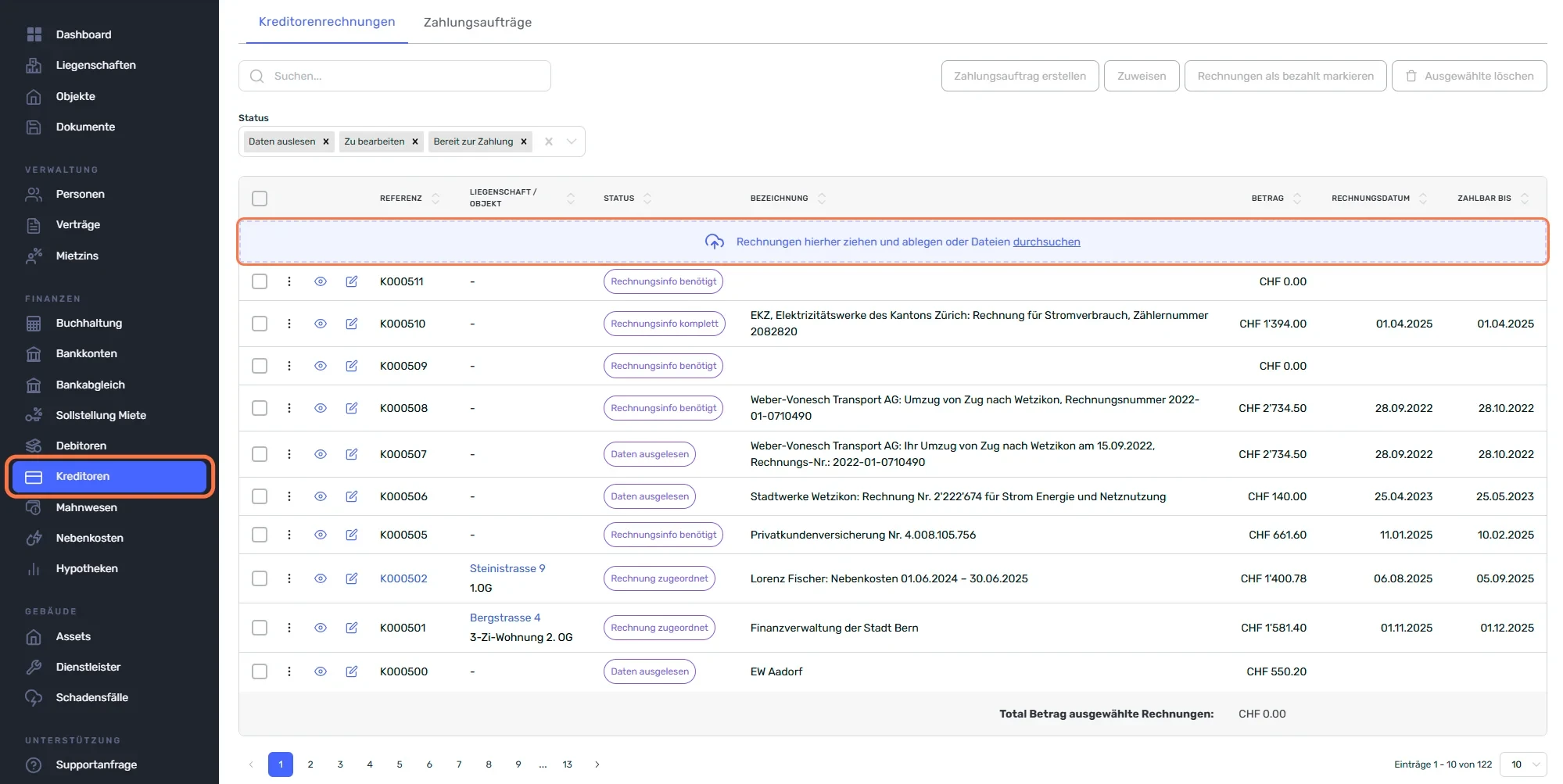Click the Dienstleister wrench icon
The width and height of the screenshot is (1563, 784).
(x=34, y=667)
